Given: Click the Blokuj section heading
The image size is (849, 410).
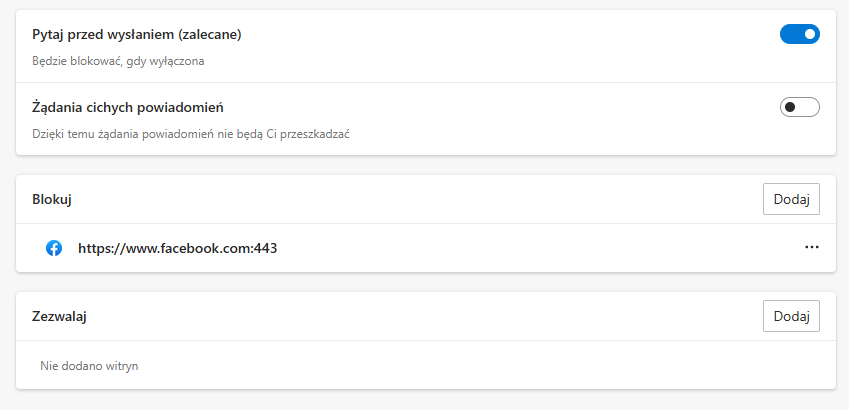Looking at the screenshot, I should (52, 199).
